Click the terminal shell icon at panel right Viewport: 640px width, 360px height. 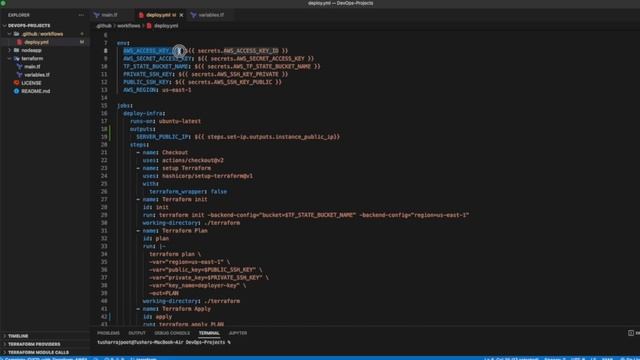point(631,333)
